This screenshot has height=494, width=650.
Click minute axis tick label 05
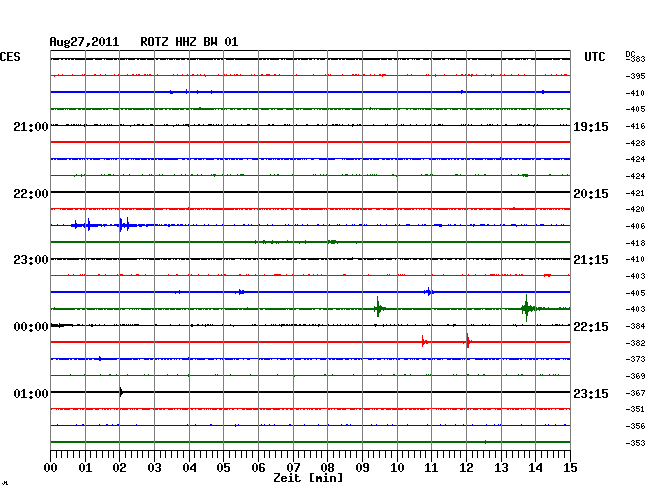coord(223,468)
